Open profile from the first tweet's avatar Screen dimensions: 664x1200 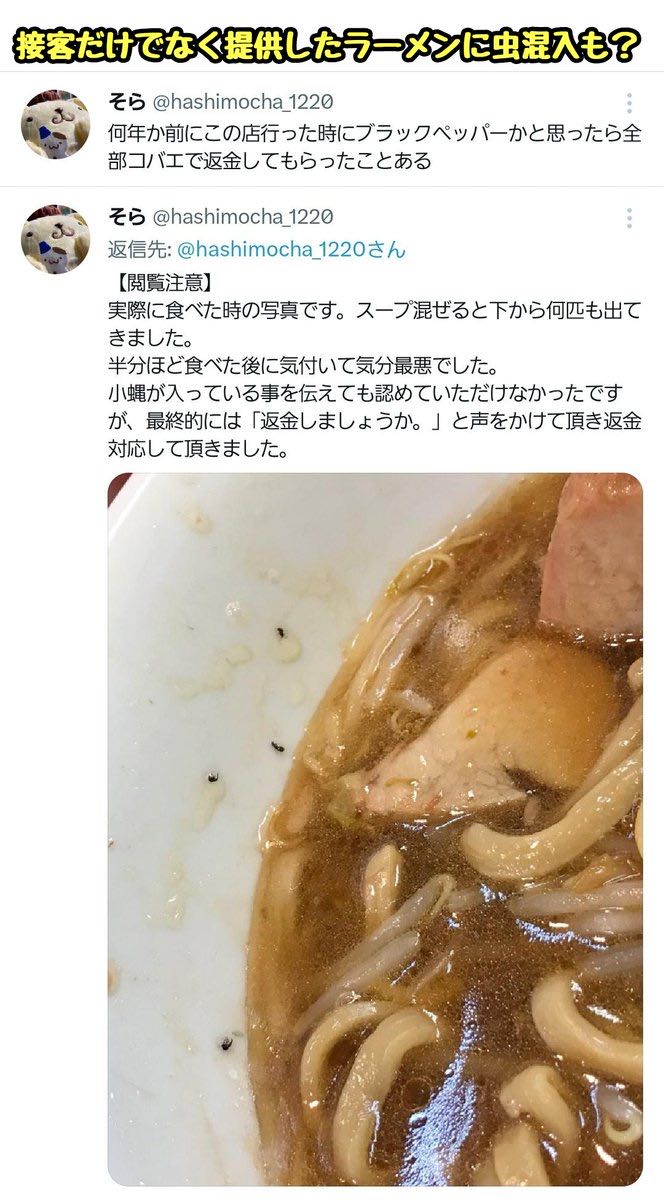55,124
